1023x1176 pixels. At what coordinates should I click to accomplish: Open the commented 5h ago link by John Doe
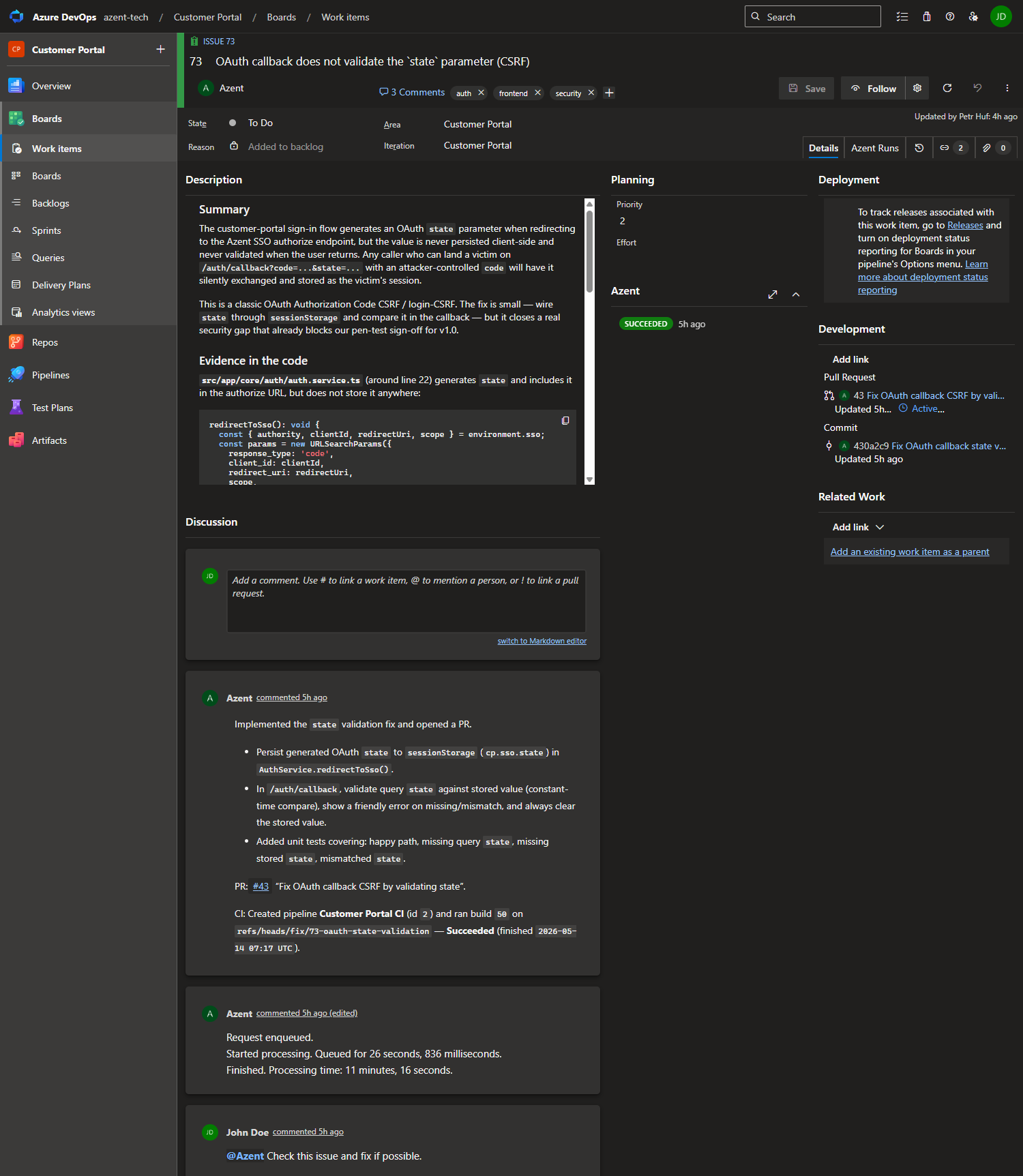point(308,1132)
